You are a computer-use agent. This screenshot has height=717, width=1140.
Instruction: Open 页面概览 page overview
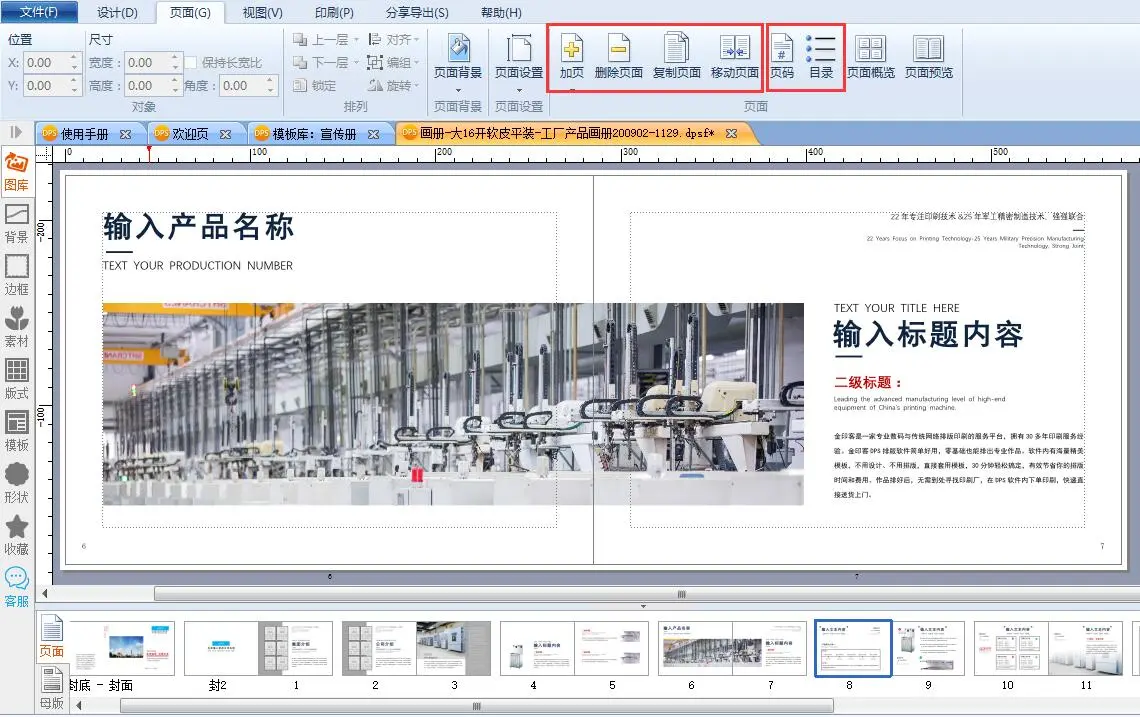coord(871,50)
